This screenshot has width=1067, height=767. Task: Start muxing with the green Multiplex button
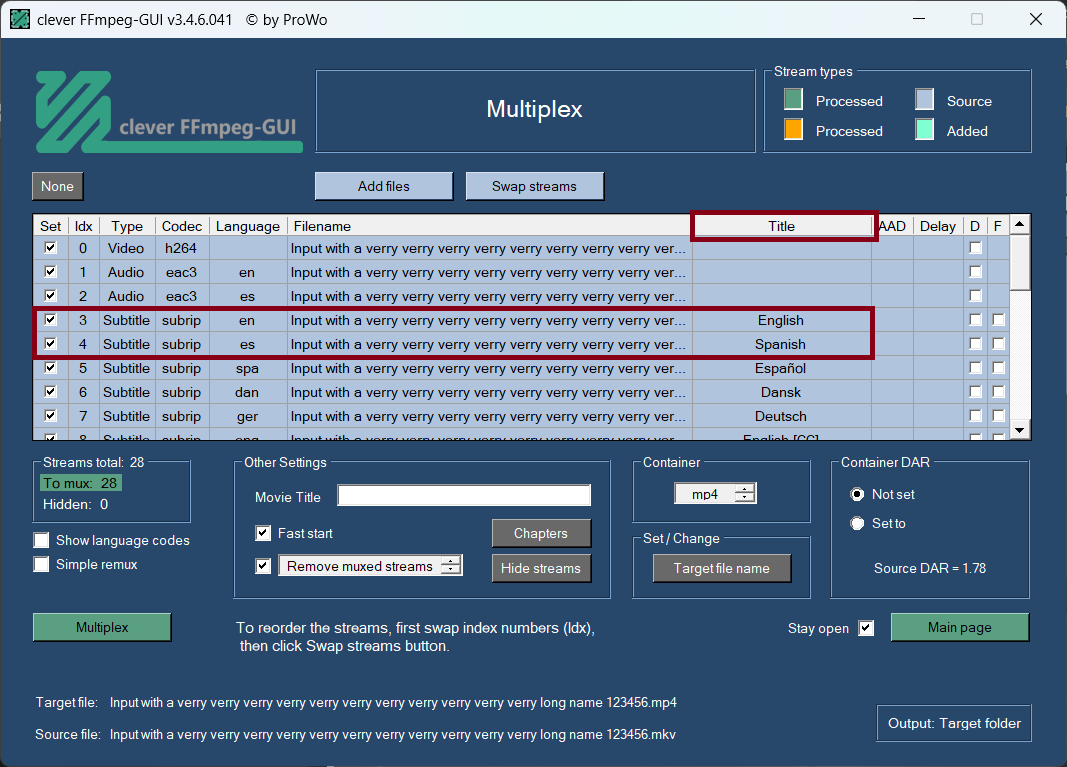[102, 627]
